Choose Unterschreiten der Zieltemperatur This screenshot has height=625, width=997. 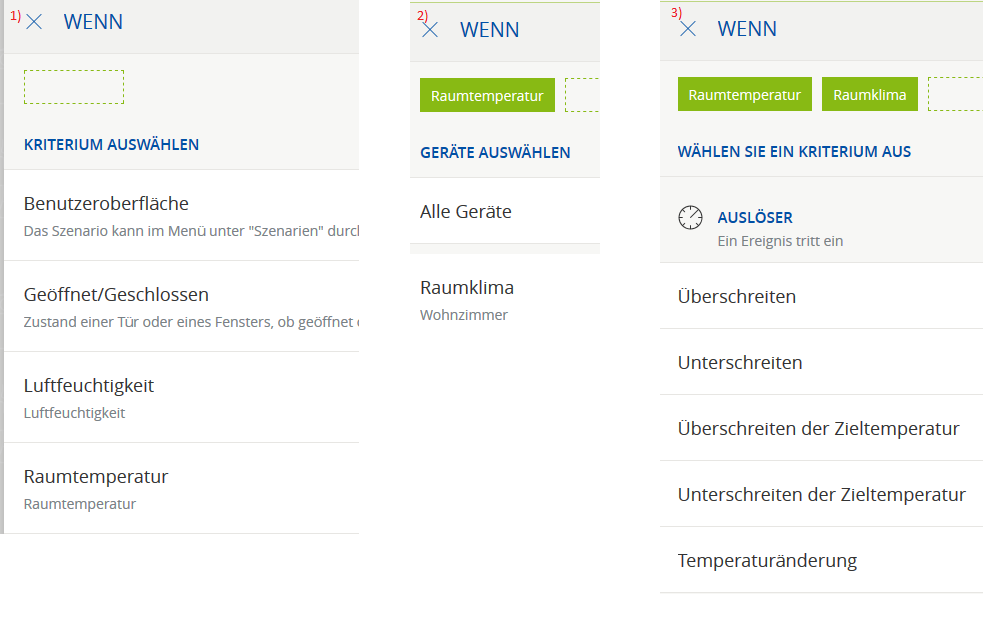(x=821, y=495)
